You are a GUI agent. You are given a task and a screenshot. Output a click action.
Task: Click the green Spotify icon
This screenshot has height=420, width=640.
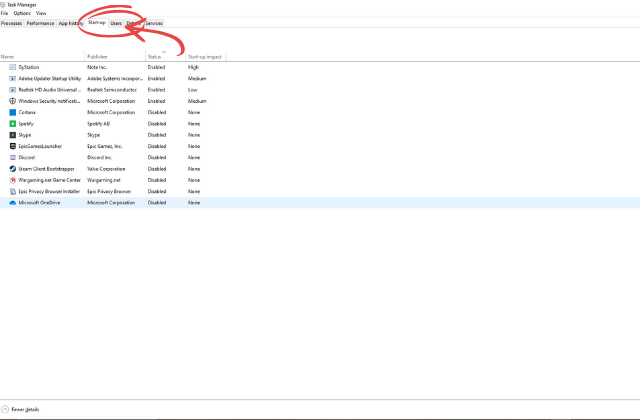tap(13, 124)
